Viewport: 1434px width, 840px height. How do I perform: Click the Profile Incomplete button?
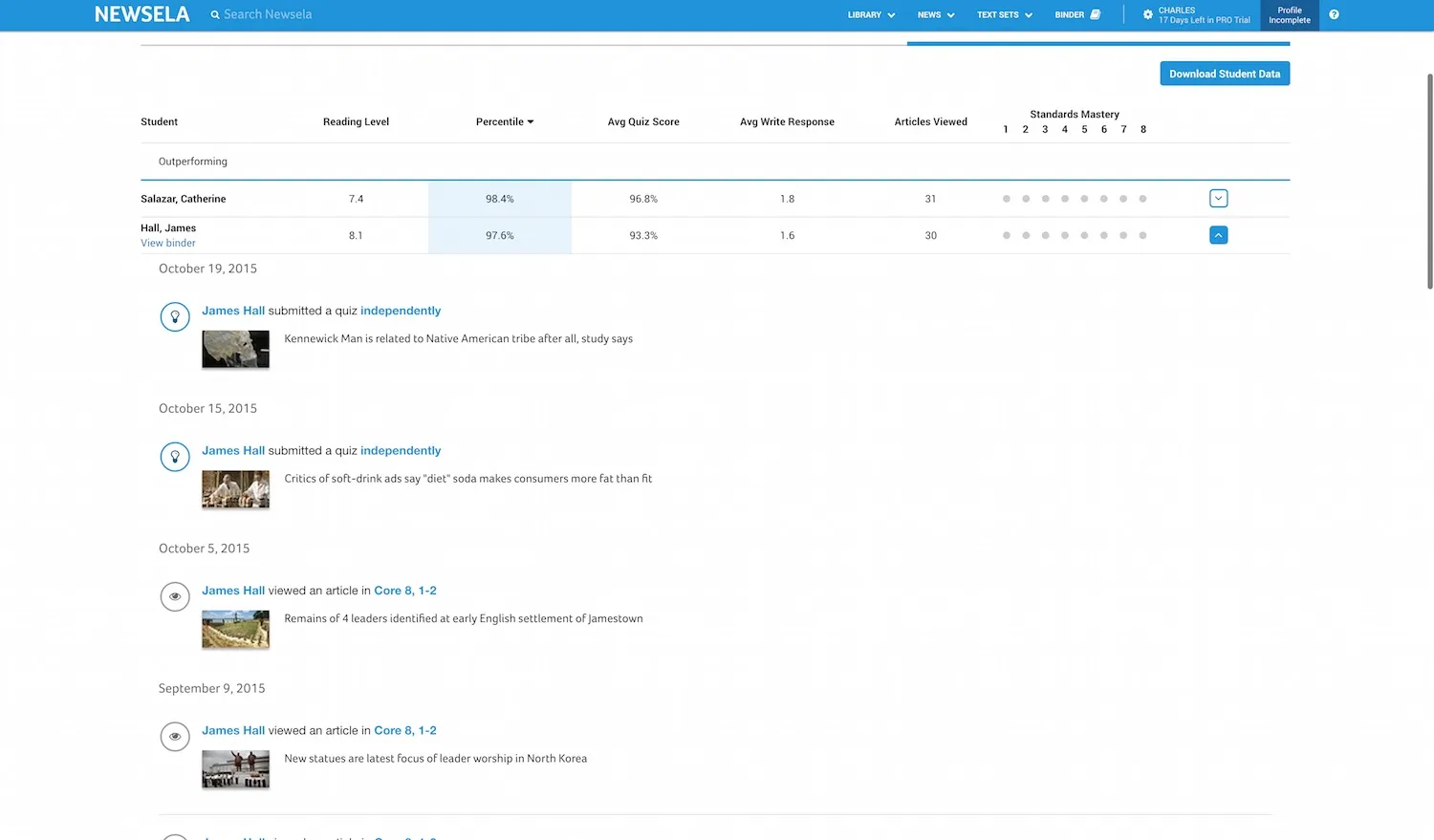[1289, 15]
